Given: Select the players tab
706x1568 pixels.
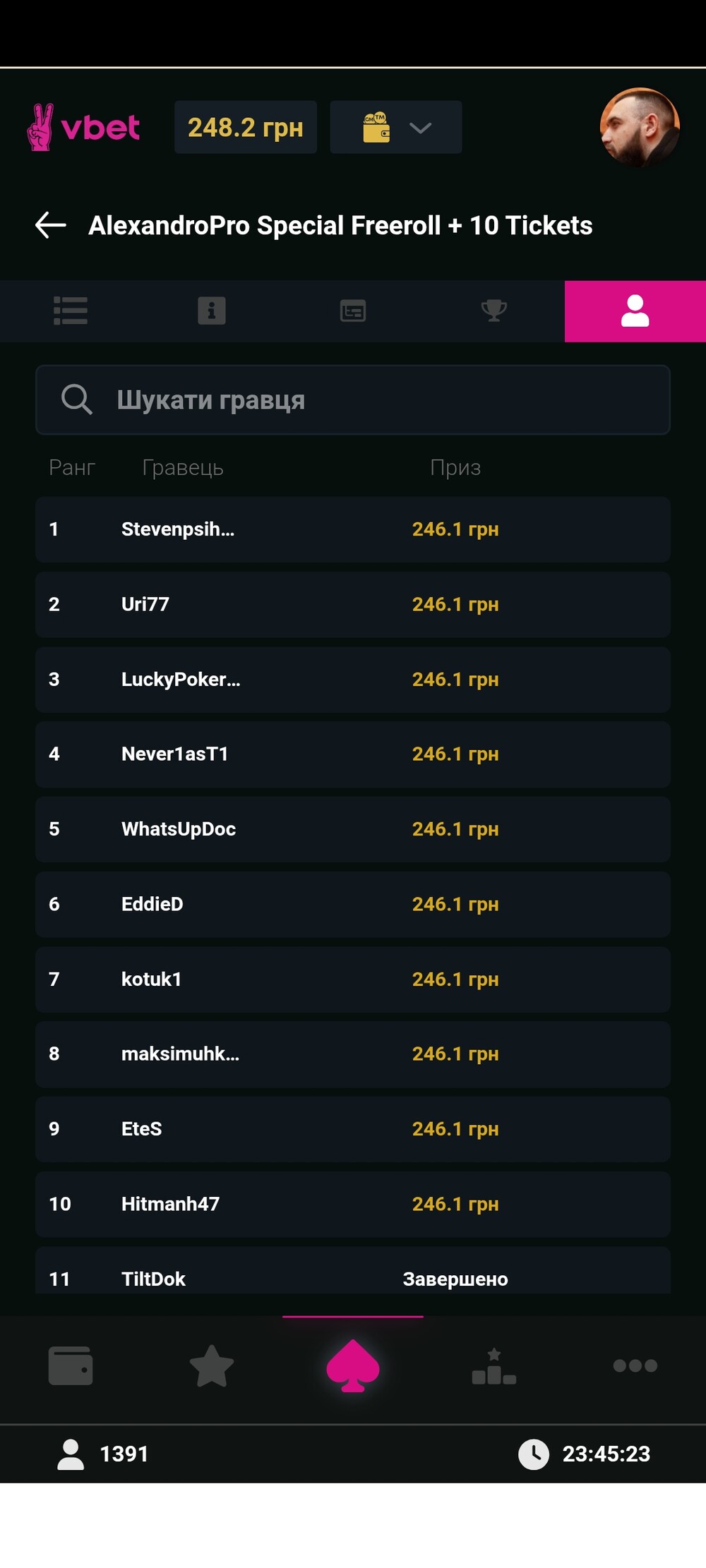Looking at the screenshot, I should click(x=635, y=311).
